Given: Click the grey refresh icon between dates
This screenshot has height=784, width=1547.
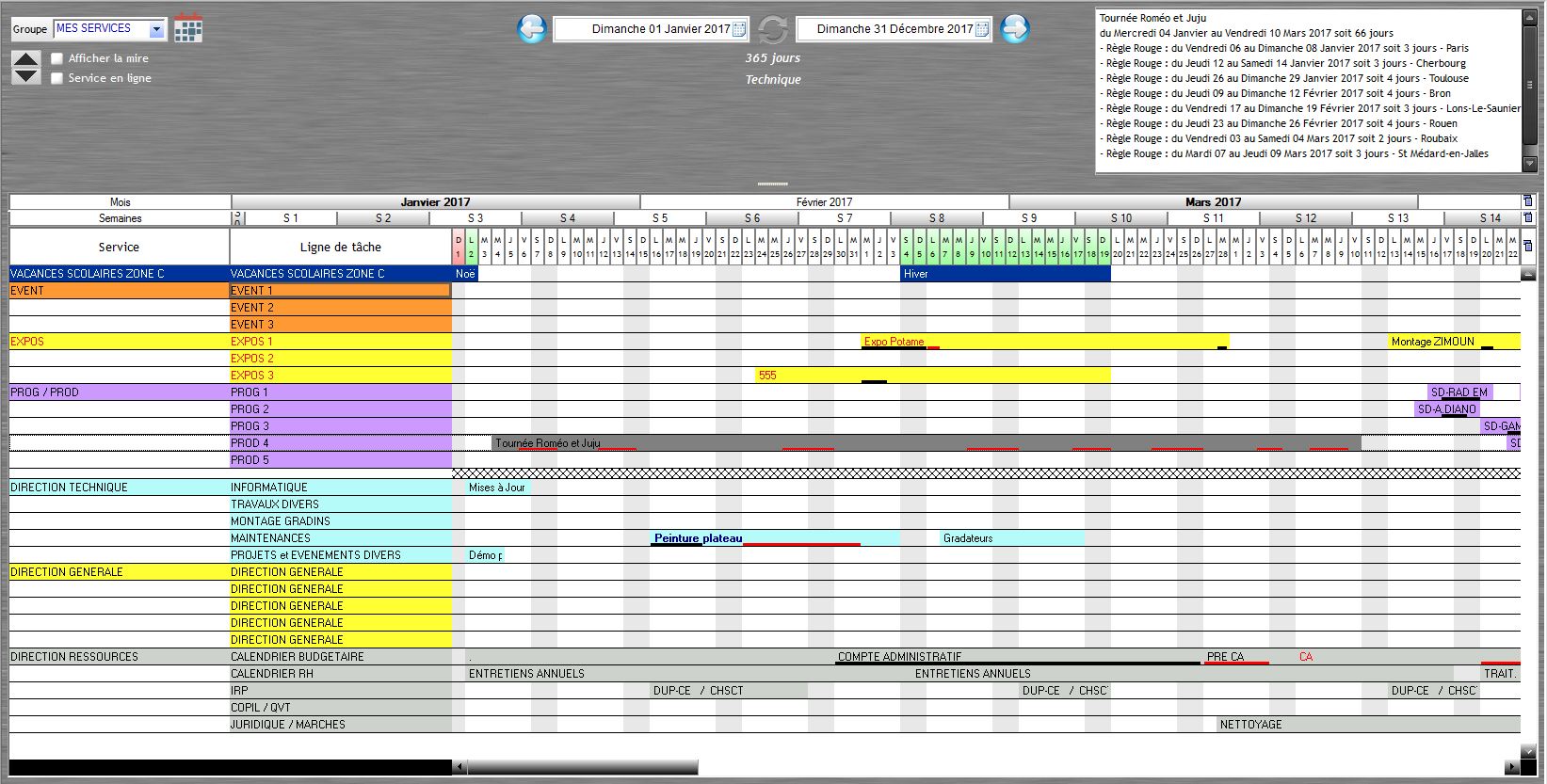Looking at the screenshot, I should click(772, 29).
